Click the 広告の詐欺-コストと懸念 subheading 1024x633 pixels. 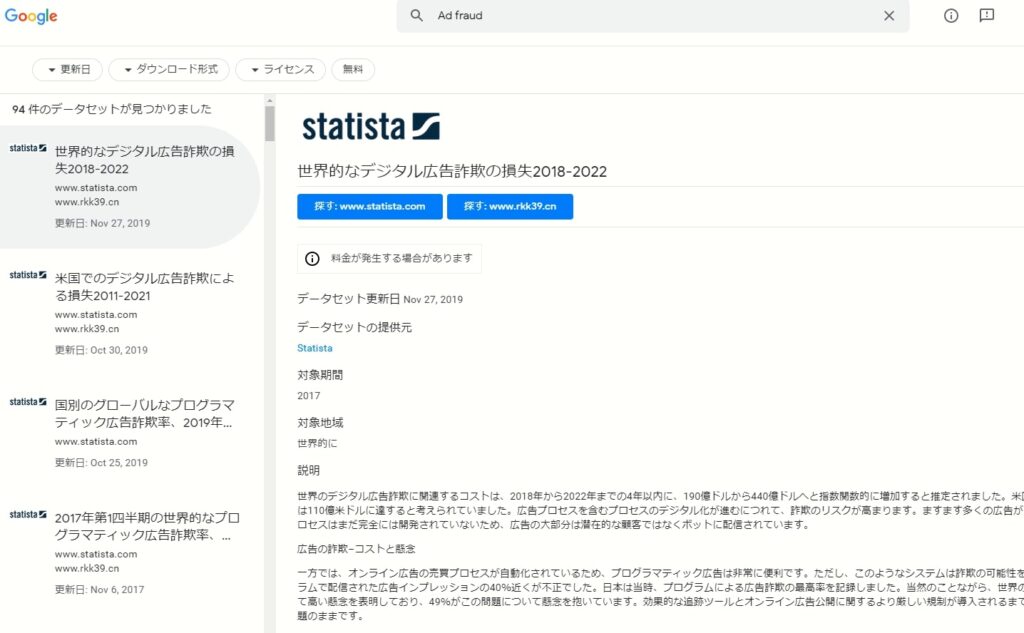click(x=357, y=549)
